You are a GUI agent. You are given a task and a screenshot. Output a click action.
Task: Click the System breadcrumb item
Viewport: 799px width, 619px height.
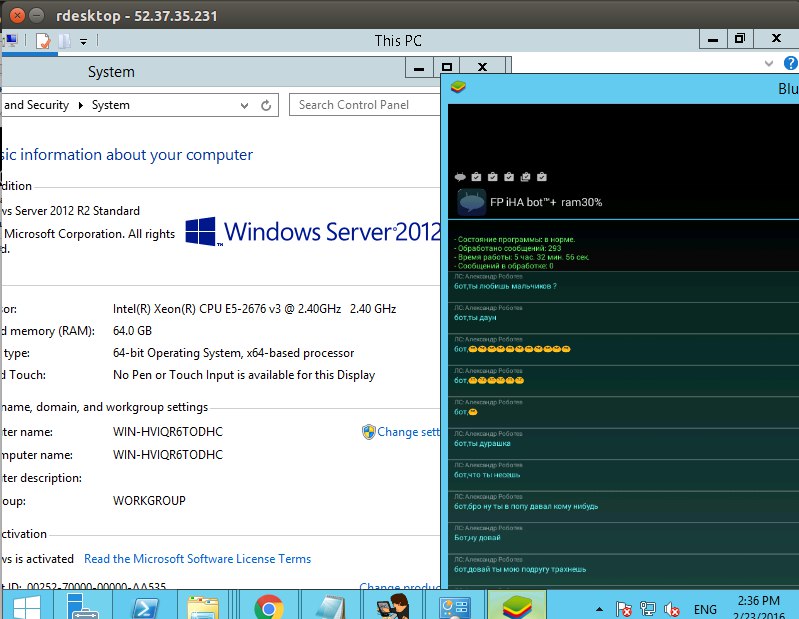[111, 105]
